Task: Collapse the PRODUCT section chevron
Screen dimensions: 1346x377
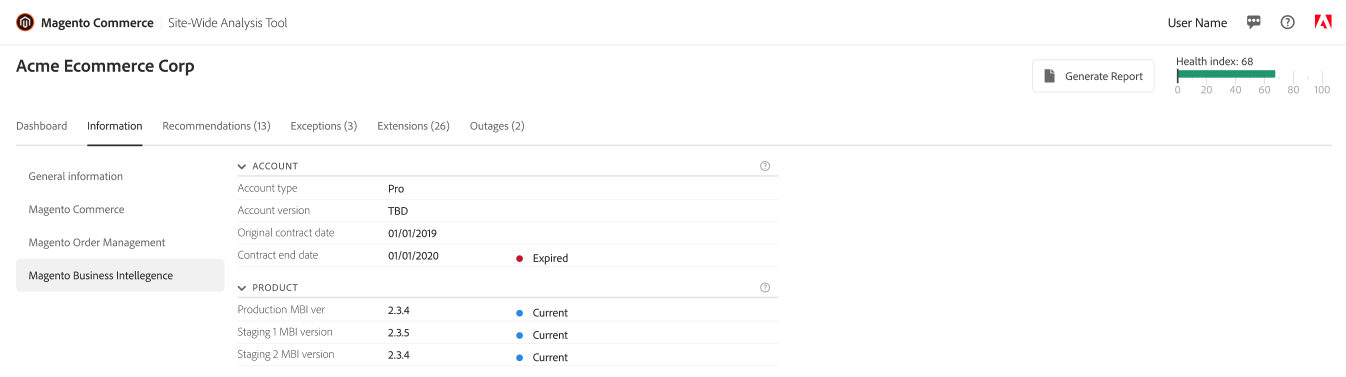Action: (x=242, y=287)
